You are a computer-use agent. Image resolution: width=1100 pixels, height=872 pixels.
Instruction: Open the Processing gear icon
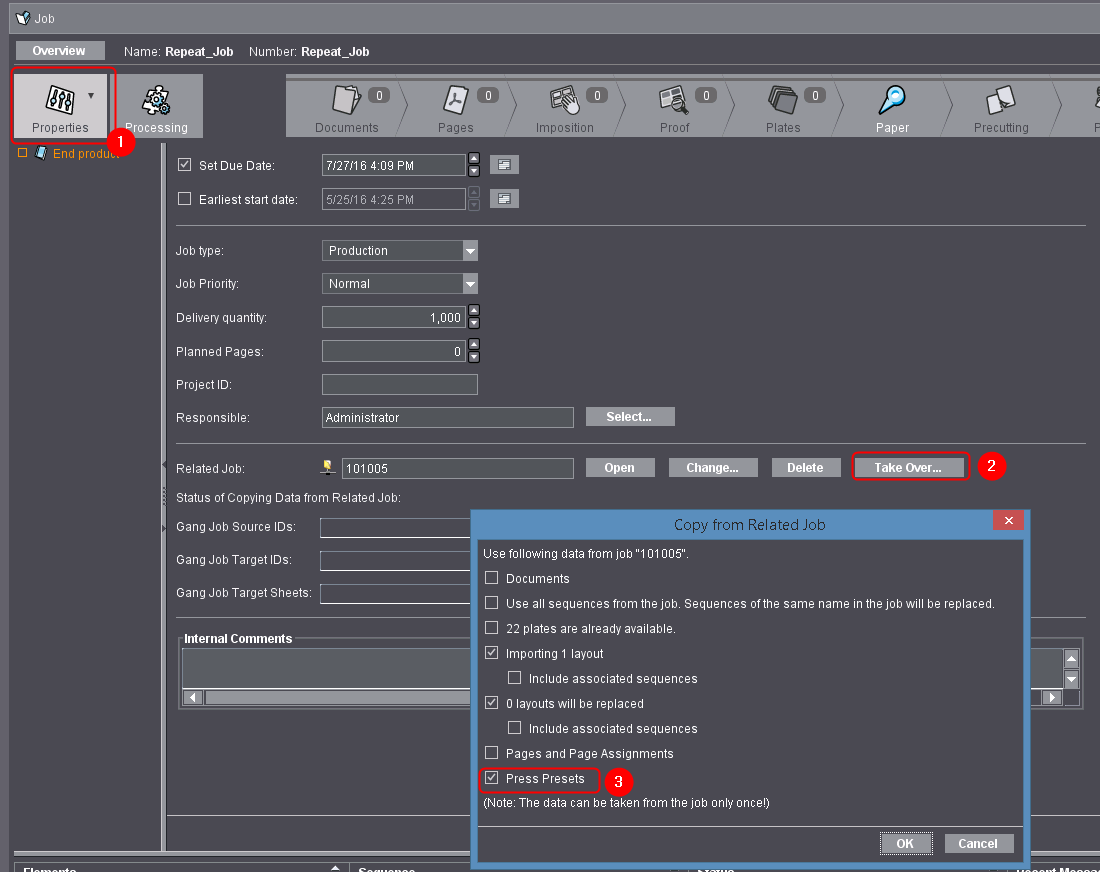point(156,101)
